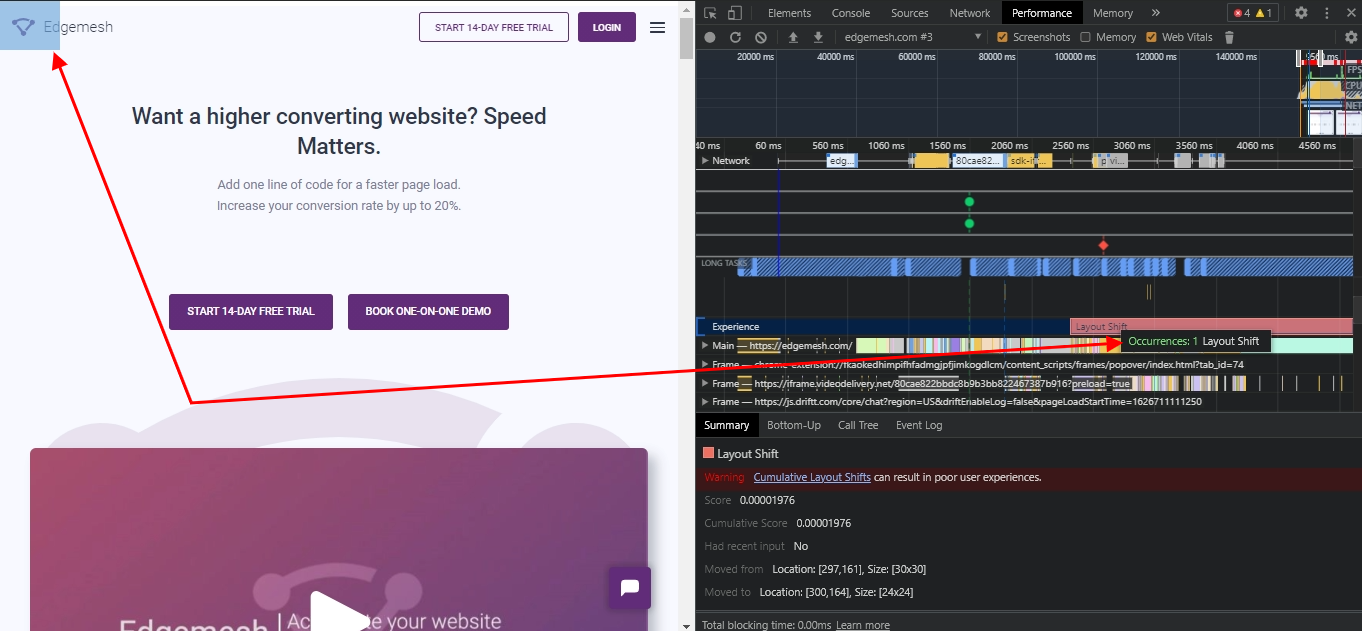
Task: Select the sdk-i network request block
Action: click(1022, 160)
